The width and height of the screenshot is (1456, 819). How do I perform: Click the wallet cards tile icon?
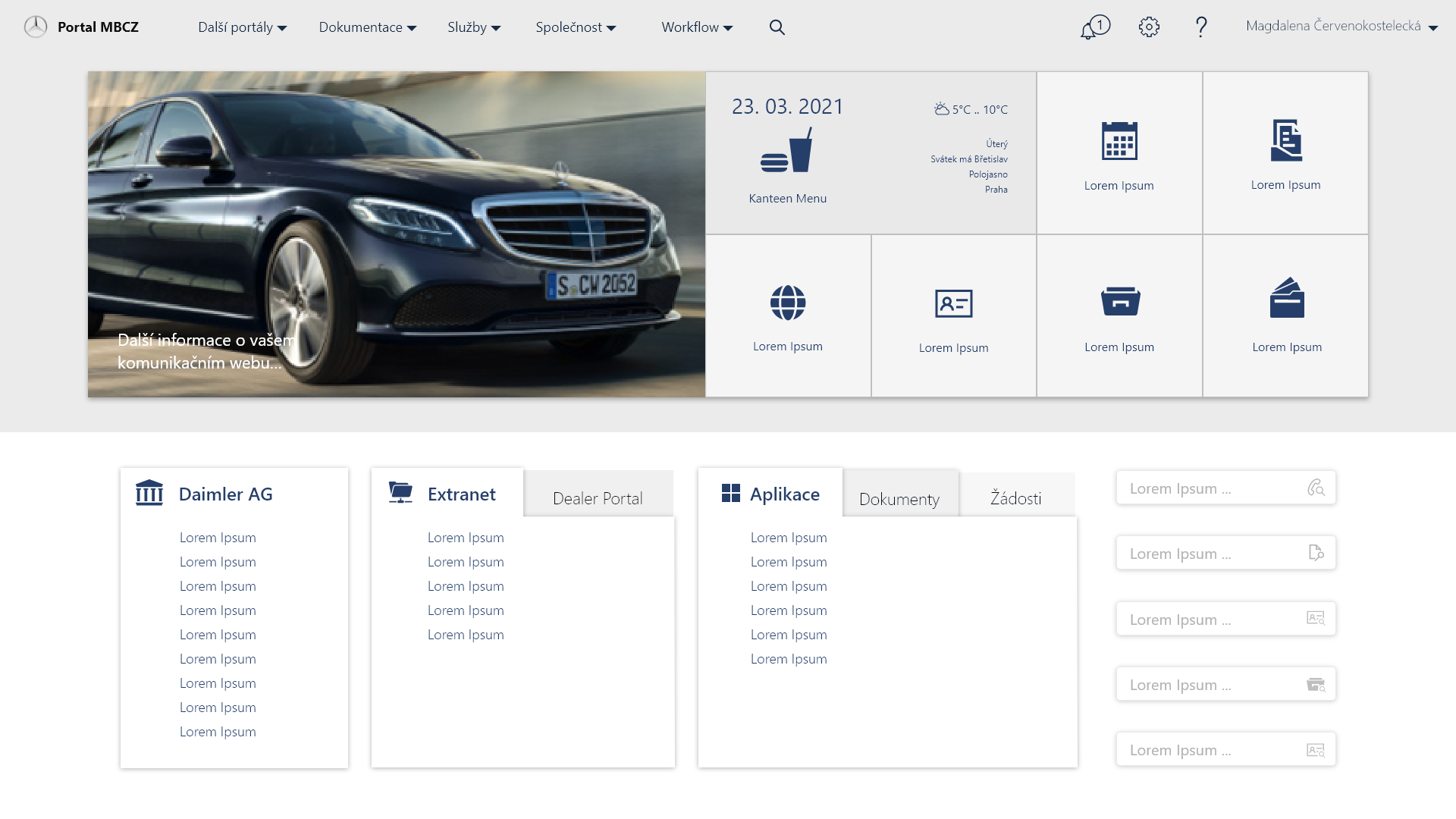coord(1286,298)
